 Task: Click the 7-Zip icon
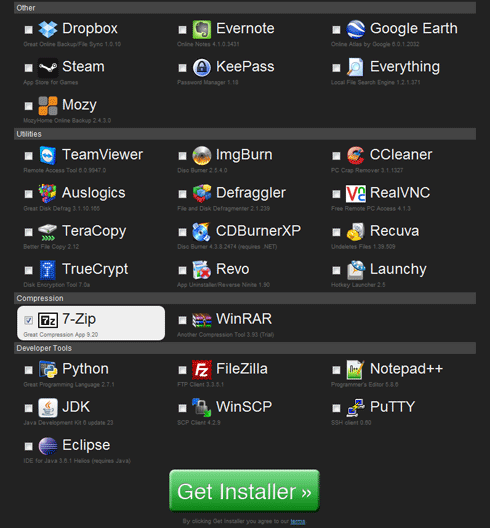[47, 320]
